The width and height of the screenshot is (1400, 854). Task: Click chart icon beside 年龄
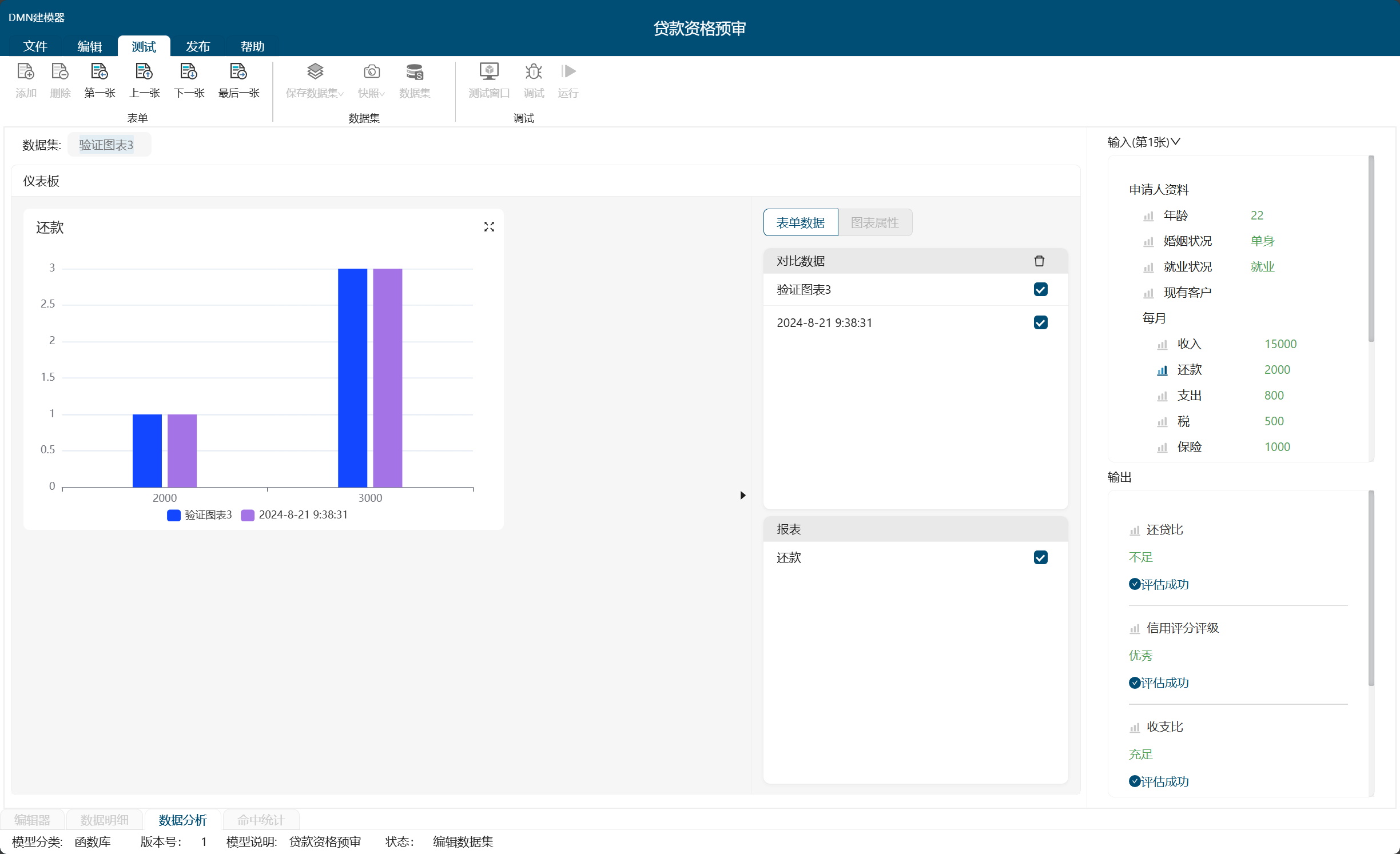click(x=1148, y=216)
